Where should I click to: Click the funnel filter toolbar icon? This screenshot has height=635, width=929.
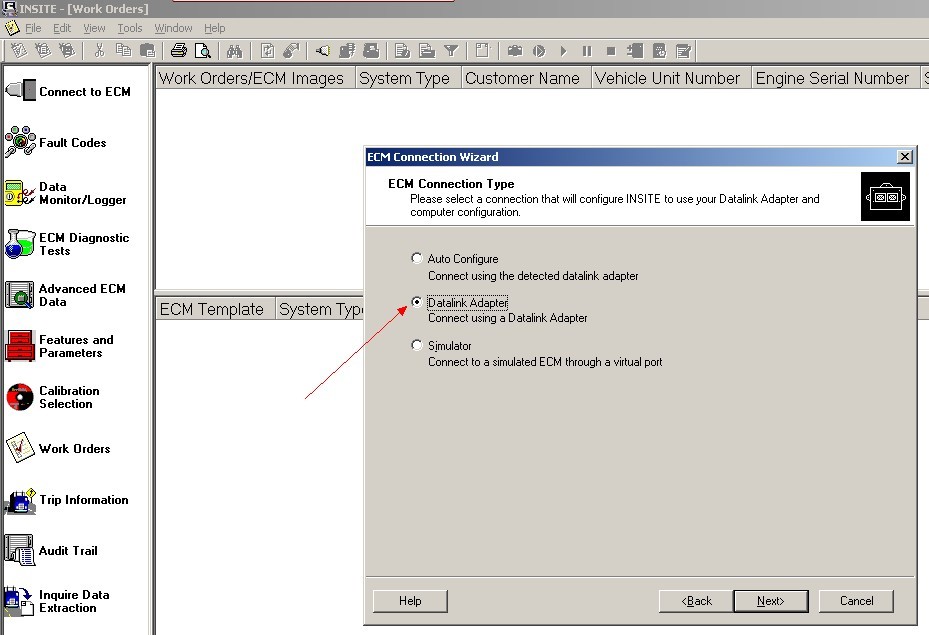click(451, 50)
